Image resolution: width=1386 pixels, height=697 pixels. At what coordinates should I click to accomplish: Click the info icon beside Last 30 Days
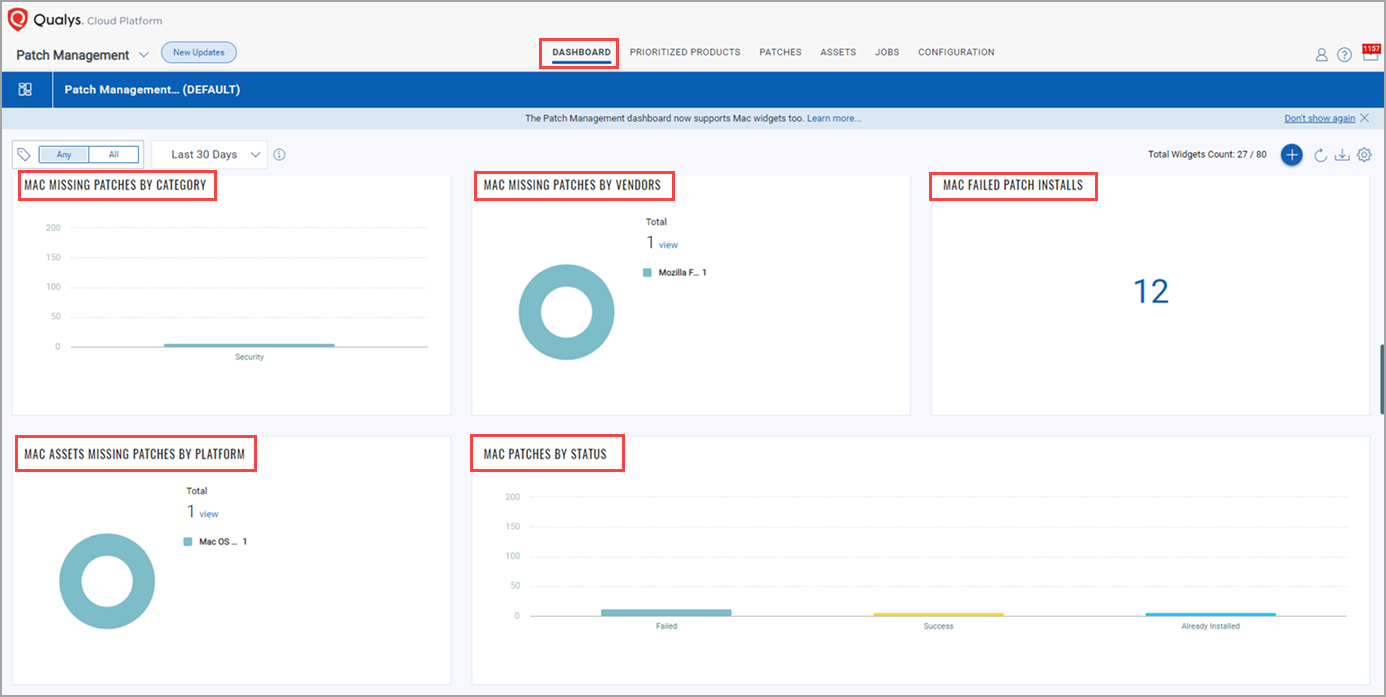(279, 155)
